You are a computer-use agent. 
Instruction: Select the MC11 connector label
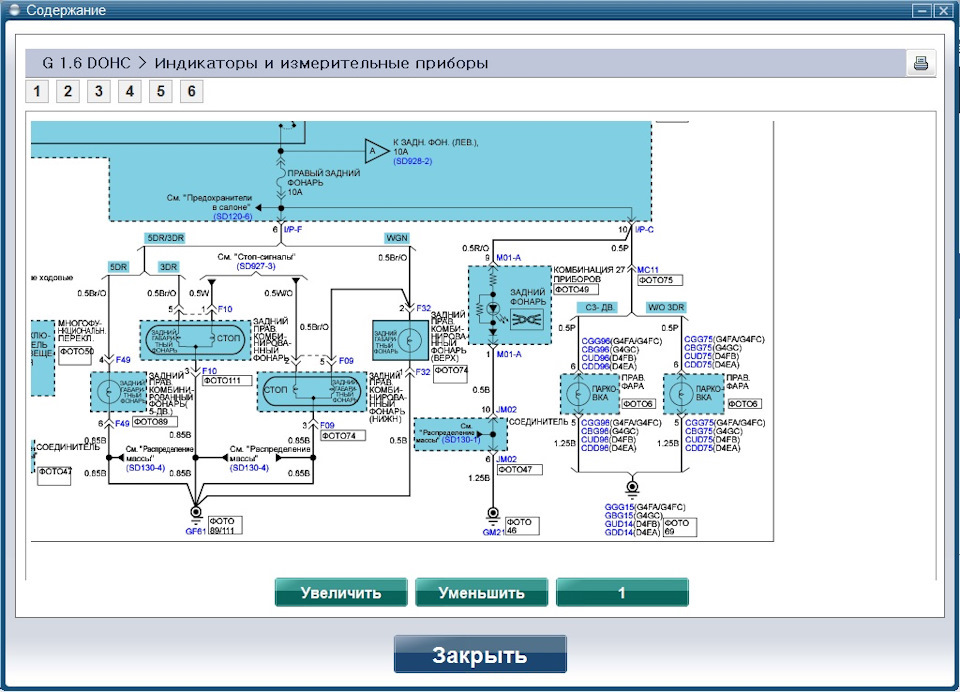pyautogui.click(x=648, y=269)
